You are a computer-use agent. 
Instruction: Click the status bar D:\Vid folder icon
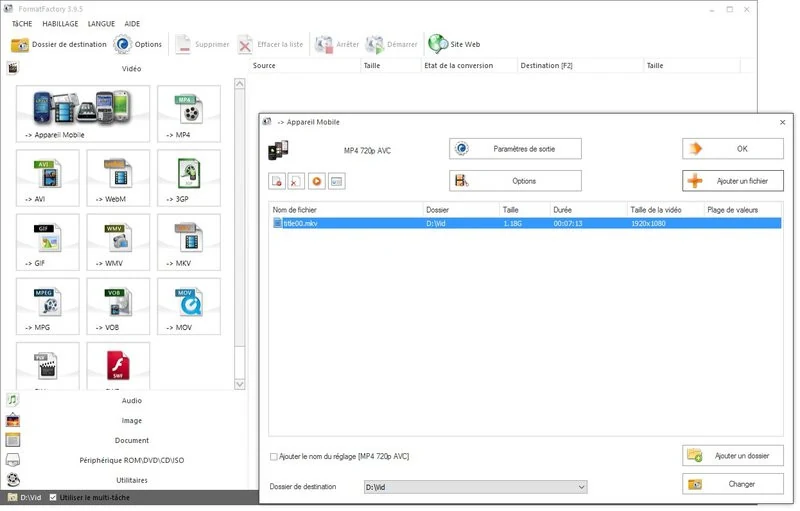(12, 497)
